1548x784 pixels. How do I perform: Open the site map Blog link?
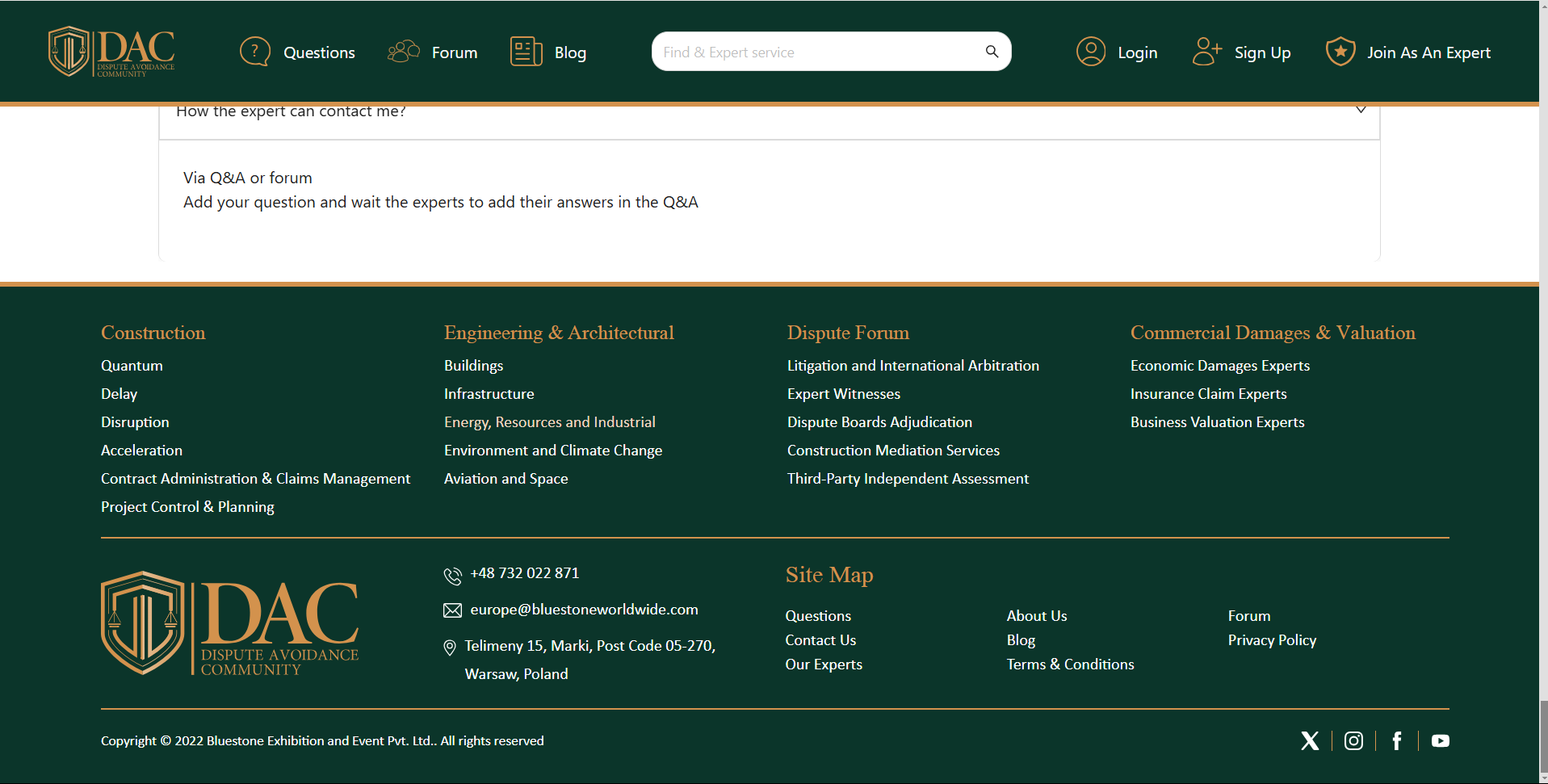coord(1021,640)
